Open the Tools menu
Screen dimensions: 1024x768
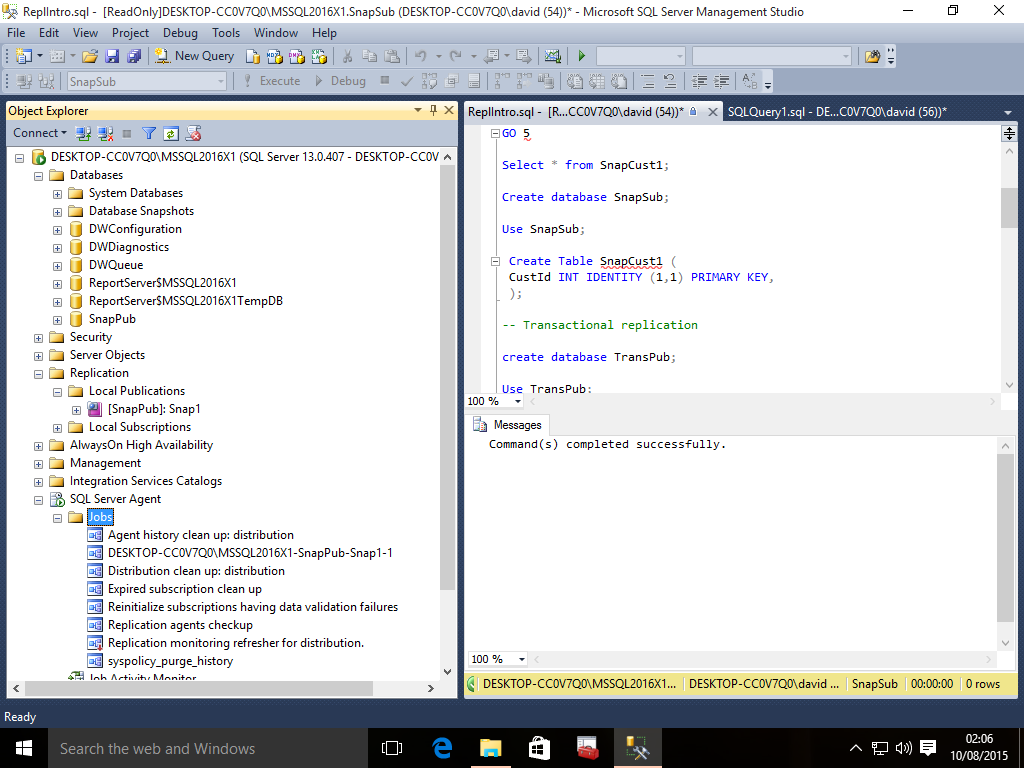tap(226, 33)
